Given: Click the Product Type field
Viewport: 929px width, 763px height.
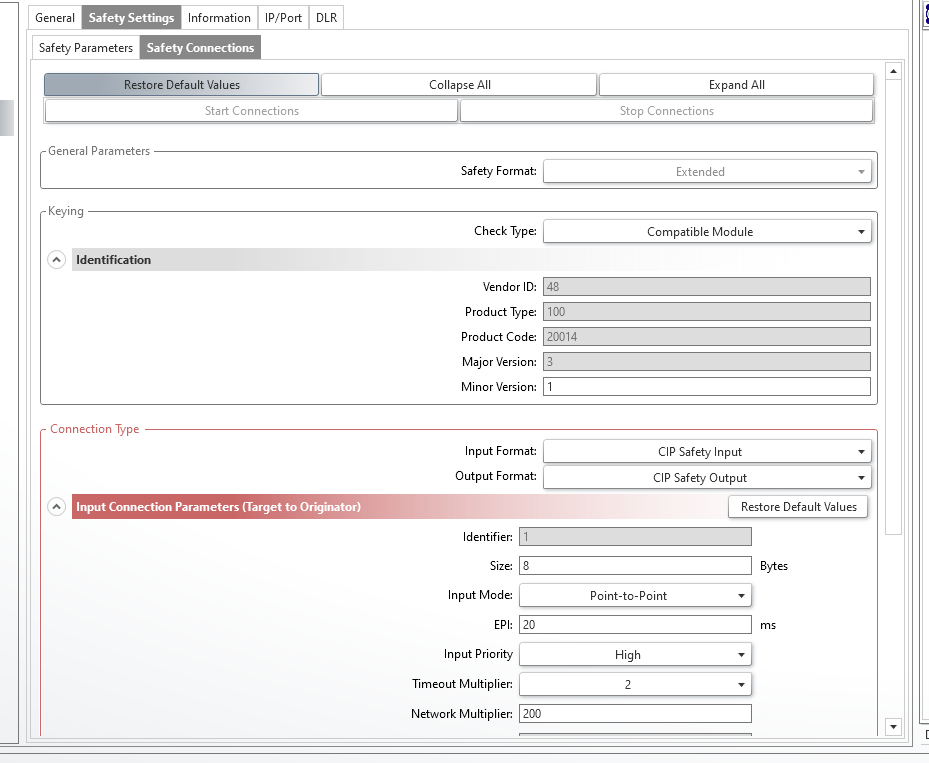Looking at the screenshot, I should coord(707,312).
